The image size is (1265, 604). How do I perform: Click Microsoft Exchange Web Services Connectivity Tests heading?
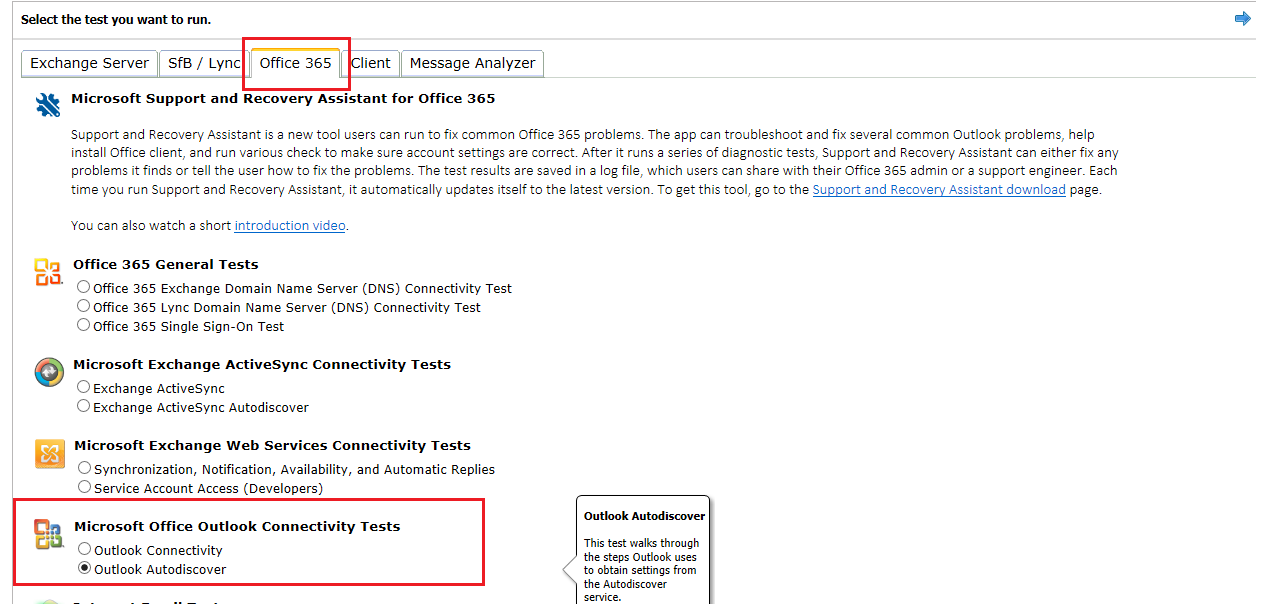pyautogui.click(x=272, y=446)
